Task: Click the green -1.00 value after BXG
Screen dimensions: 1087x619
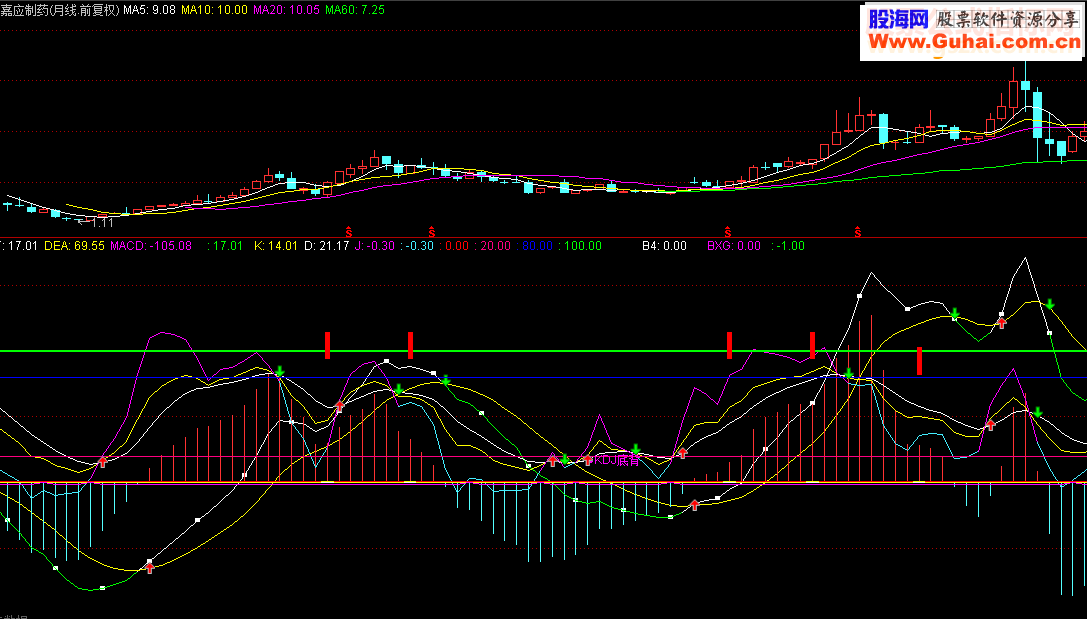Action: [x=788, y=246]
